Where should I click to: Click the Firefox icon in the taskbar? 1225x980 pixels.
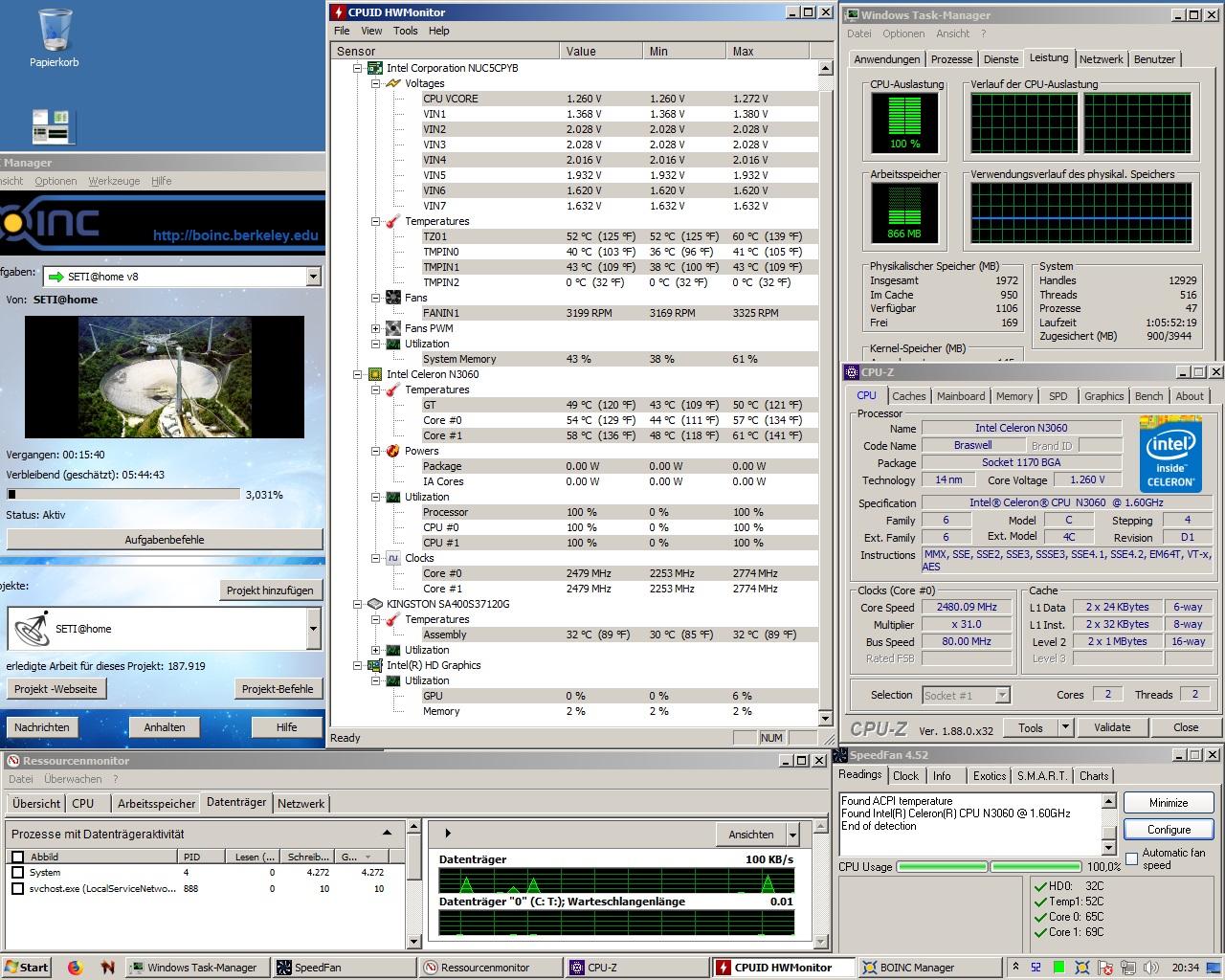76,968
